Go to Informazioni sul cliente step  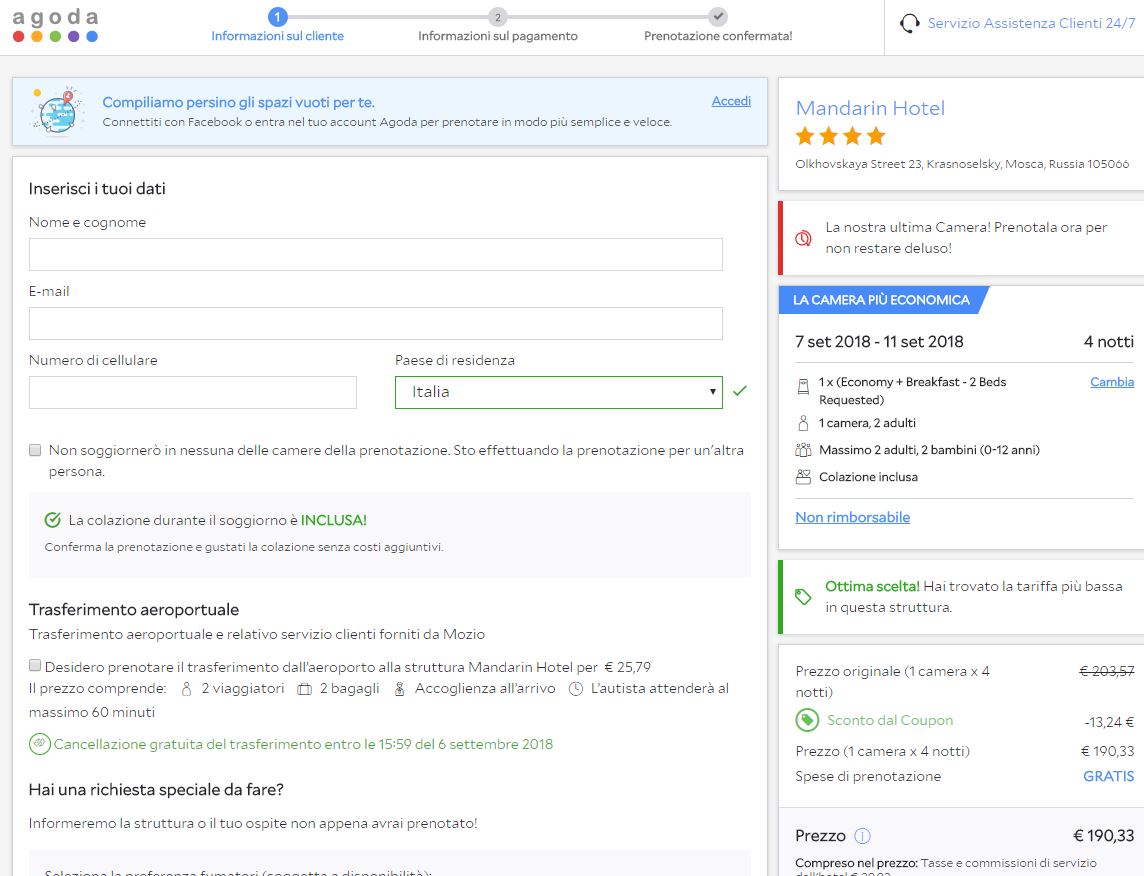(x=277, y=36)
